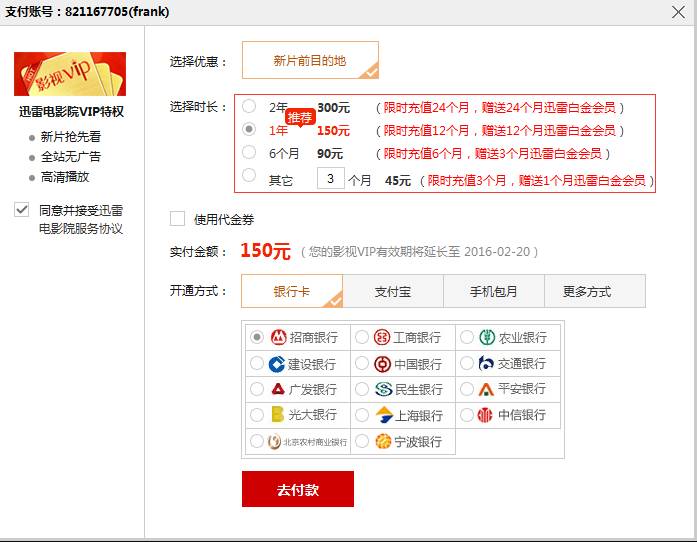Click the 工商银行 logo icon
The image size is (697, 542).
coord(382,337)
